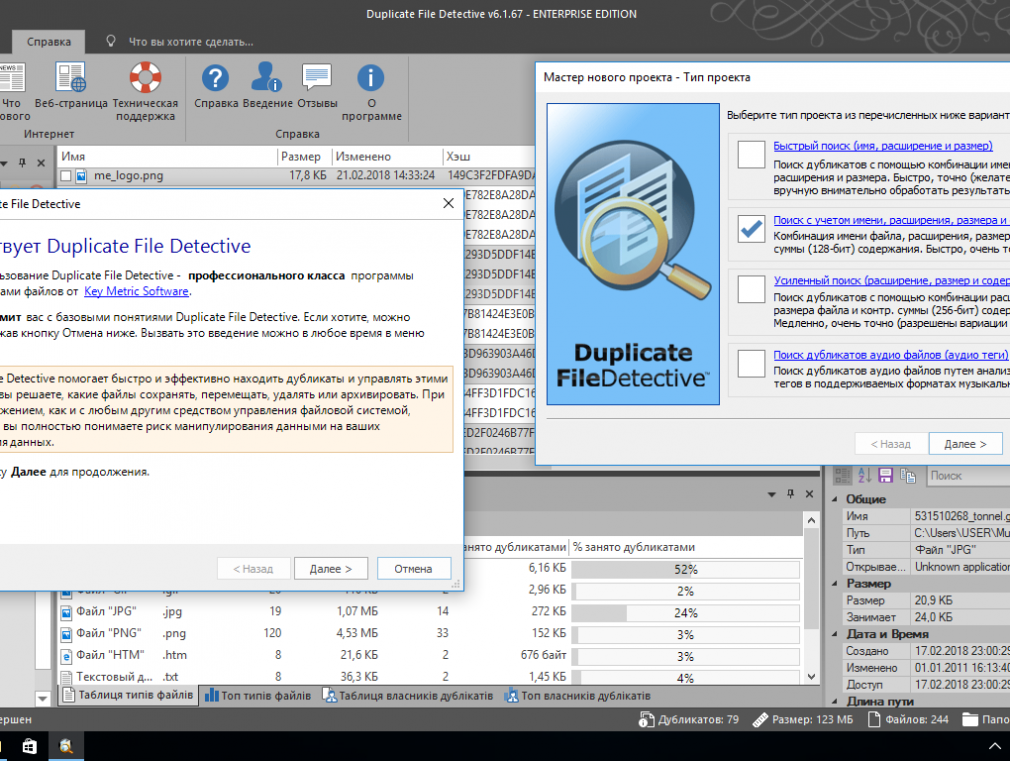Screen dimensions: 1010x761
Task: Click the me_logo.png file image icon
Action: click(81, 176)
